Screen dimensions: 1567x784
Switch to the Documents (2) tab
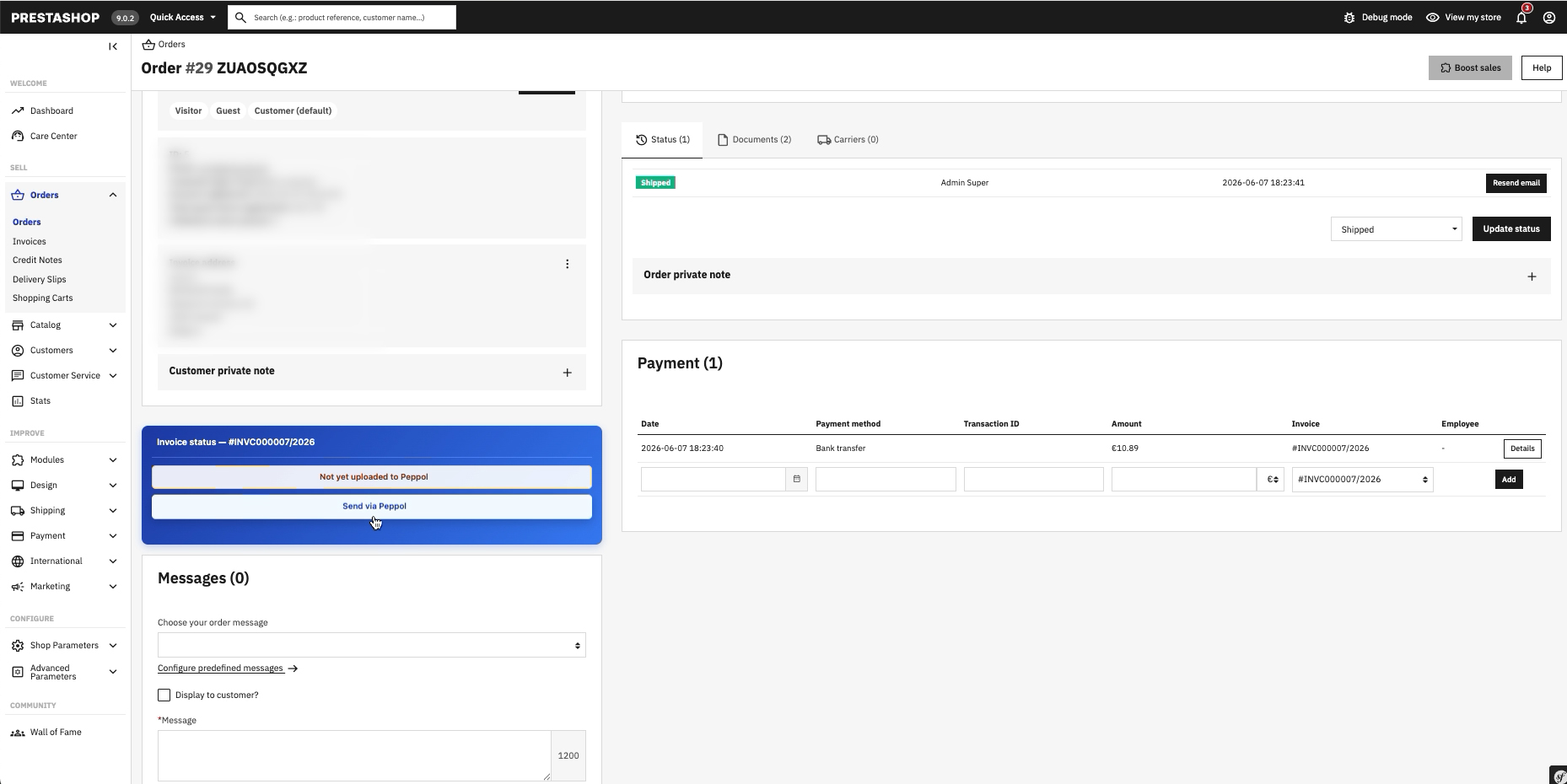click(754, 139)
